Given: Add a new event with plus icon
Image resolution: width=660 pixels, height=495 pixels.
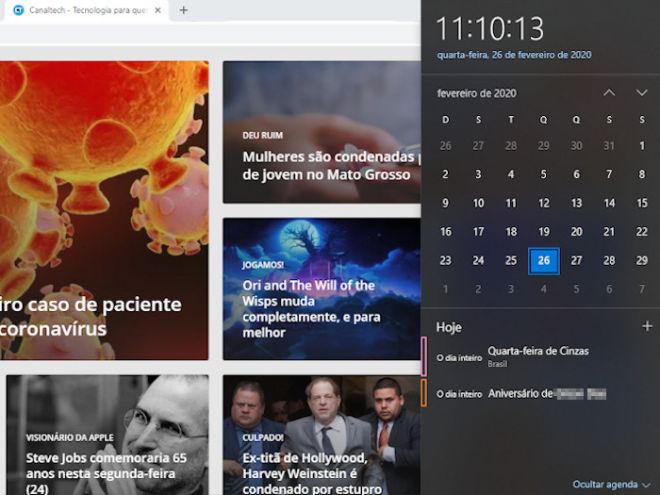Looking at the screenshot, I should point(647,326).
